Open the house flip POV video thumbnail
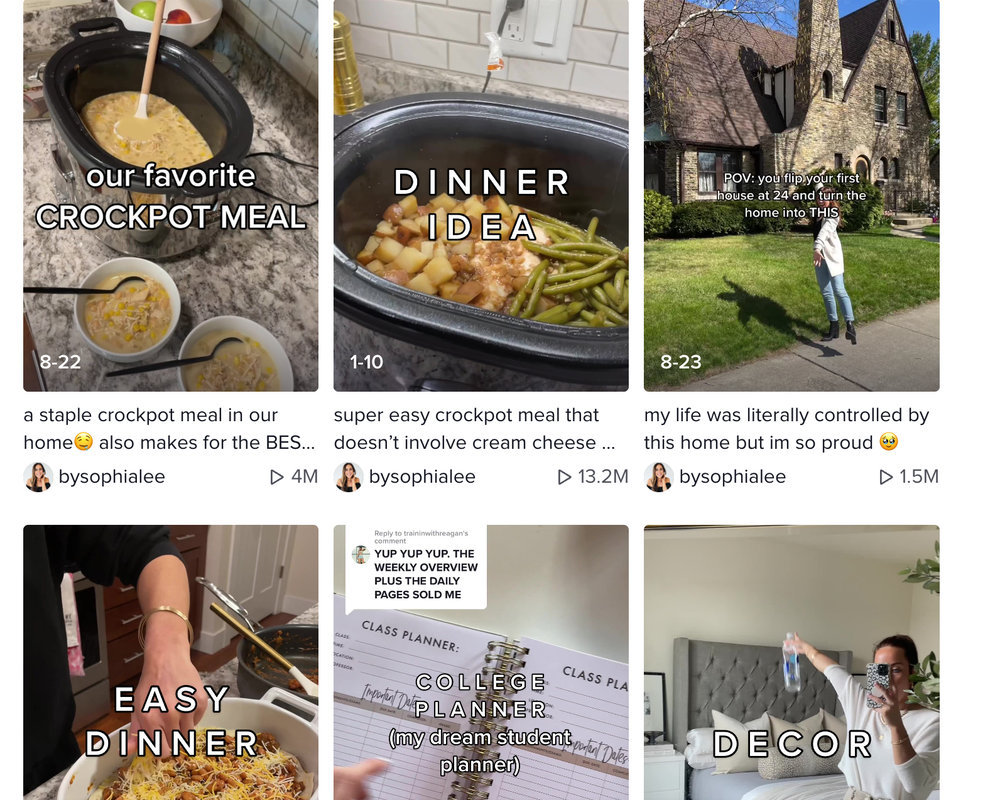This screenshot has height=800, width=1000. point(791,195)
